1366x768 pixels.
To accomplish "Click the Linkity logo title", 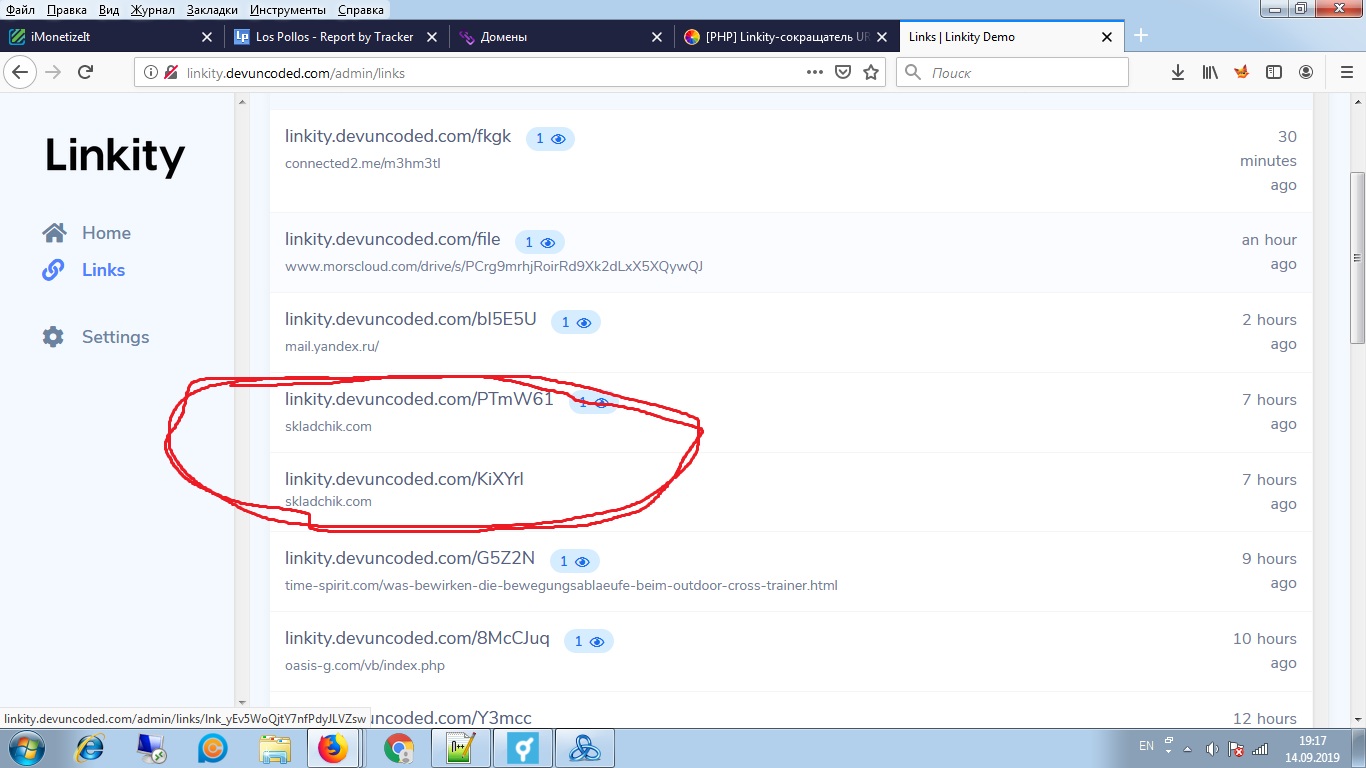I will [114, 155].
